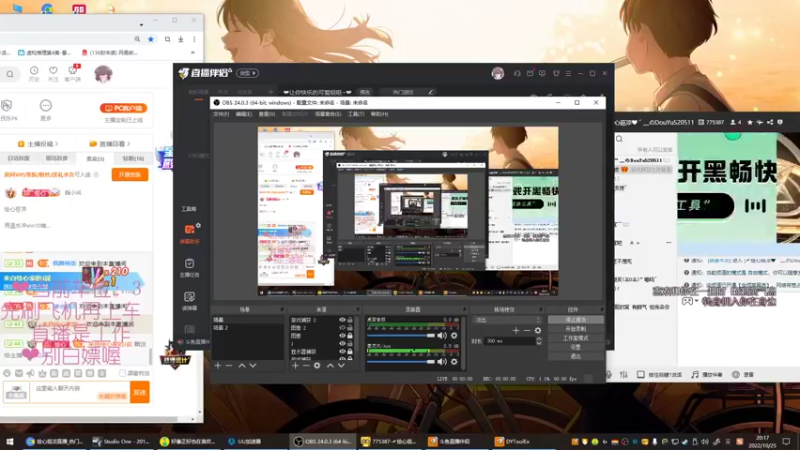This screenshot has width=800, height=450.
Task: Remove transition with the minus icon
Action: coord(527,331)
